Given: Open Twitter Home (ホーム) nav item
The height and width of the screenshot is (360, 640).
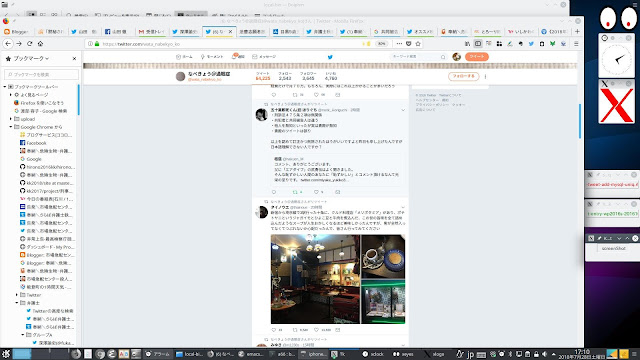Looking at the screenshot, I should [184, 57].
